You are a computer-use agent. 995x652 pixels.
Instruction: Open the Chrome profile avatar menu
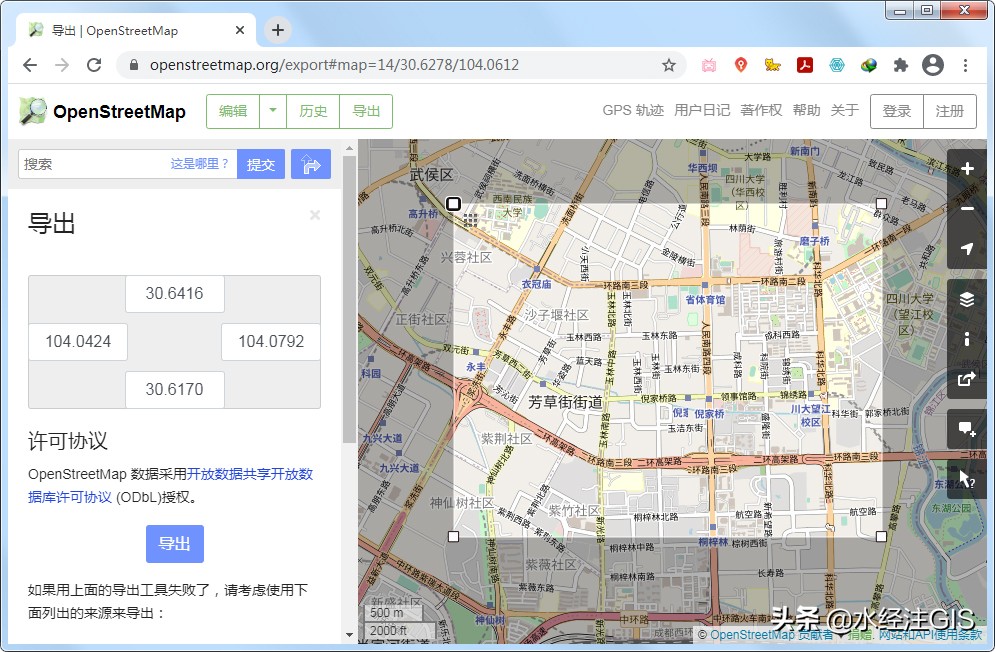[x=933, y=65]
